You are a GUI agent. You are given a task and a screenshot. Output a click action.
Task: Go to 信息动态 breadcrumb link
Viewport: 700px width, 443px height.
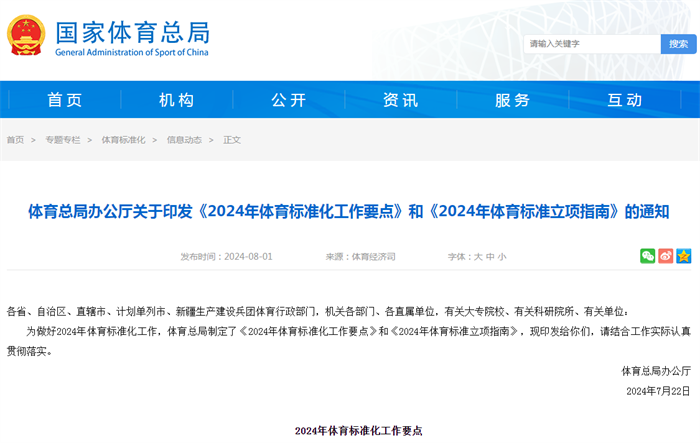[x=184, y=140]
